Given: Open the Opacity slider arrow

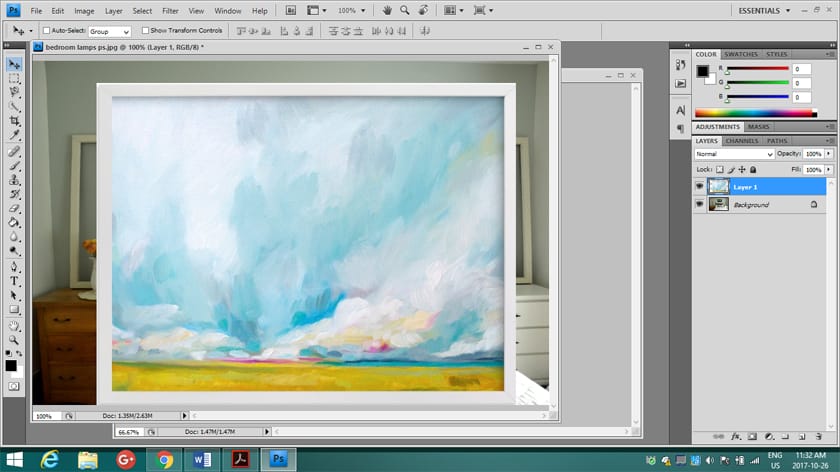Looking at the screenshot, I should coord(829,154).
